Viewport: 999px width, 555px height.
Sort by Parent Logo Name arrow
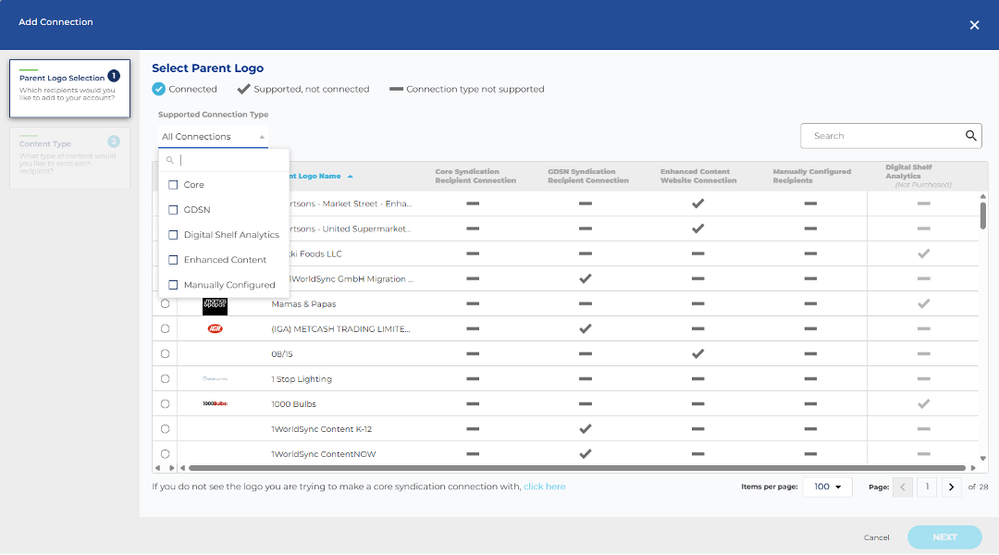coord(350,177)
